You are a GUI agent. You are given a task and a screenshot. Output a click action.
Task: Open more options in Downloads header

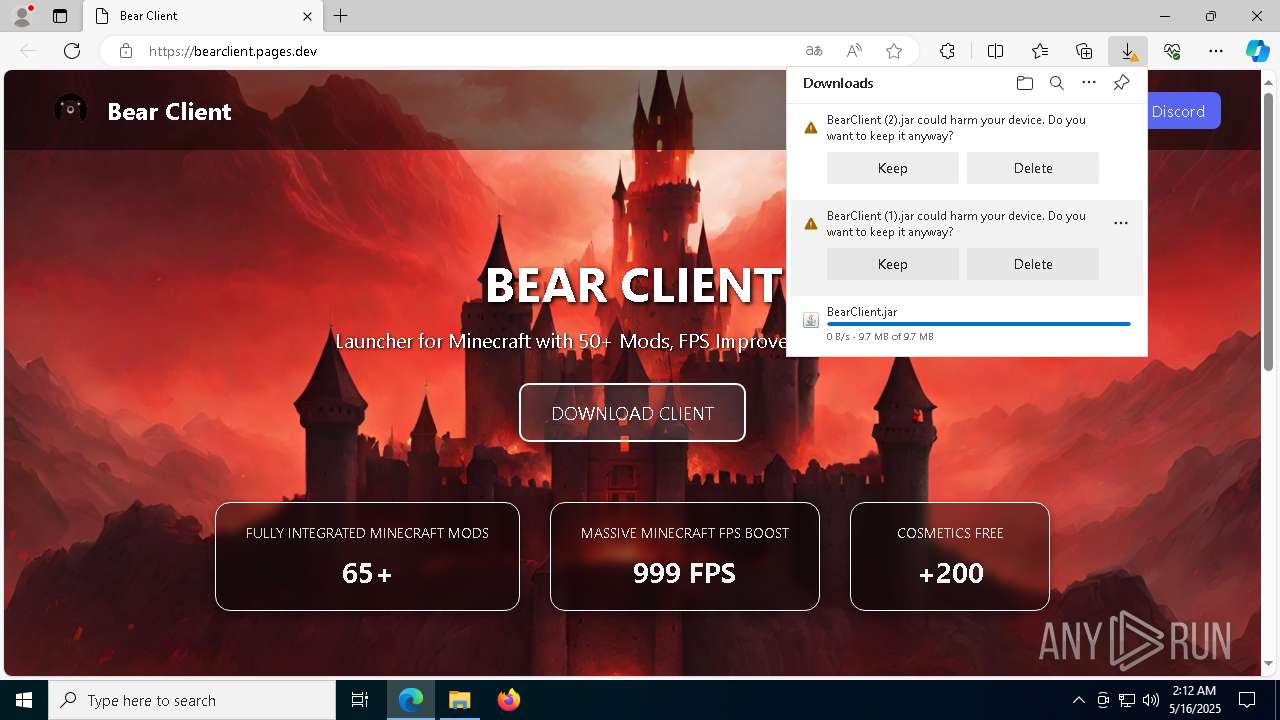1089,83
